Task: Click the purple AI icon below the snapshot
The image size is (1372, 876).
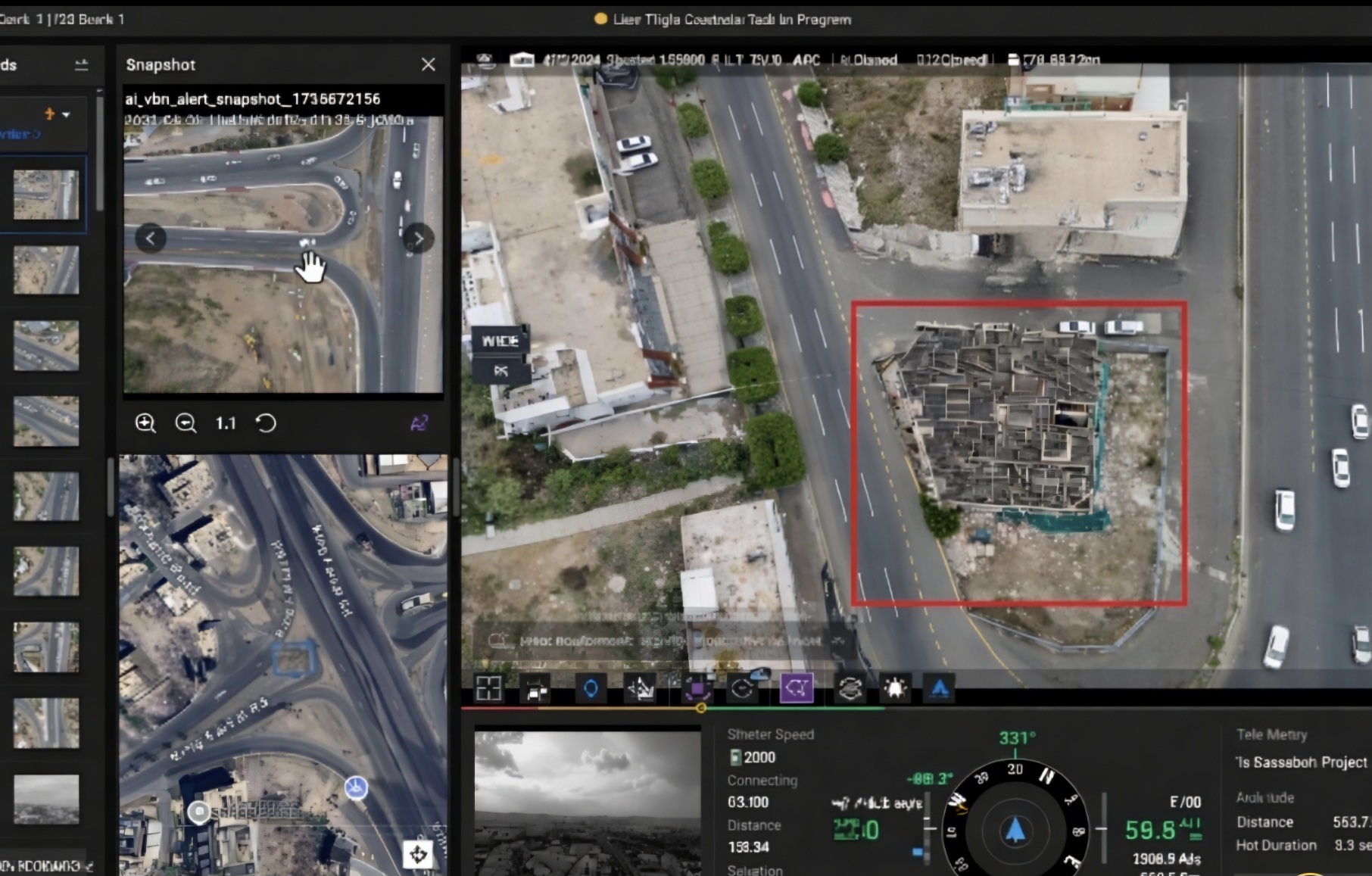Action: tap(419, 423)
